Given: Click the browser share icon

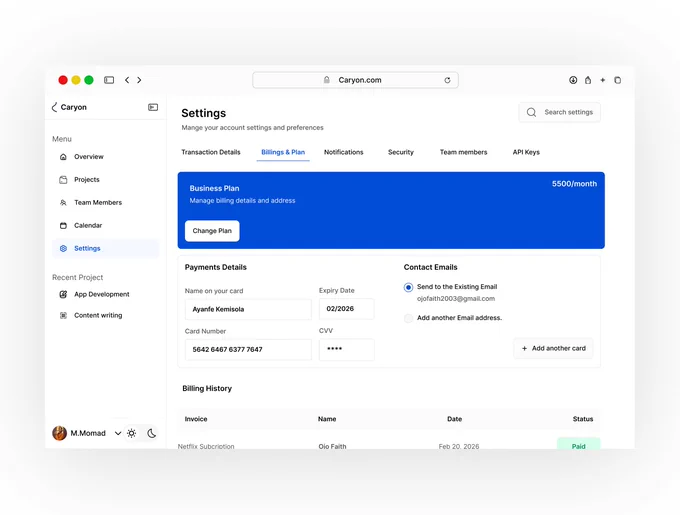Looking at the screenshot, I should click(588, 80).
